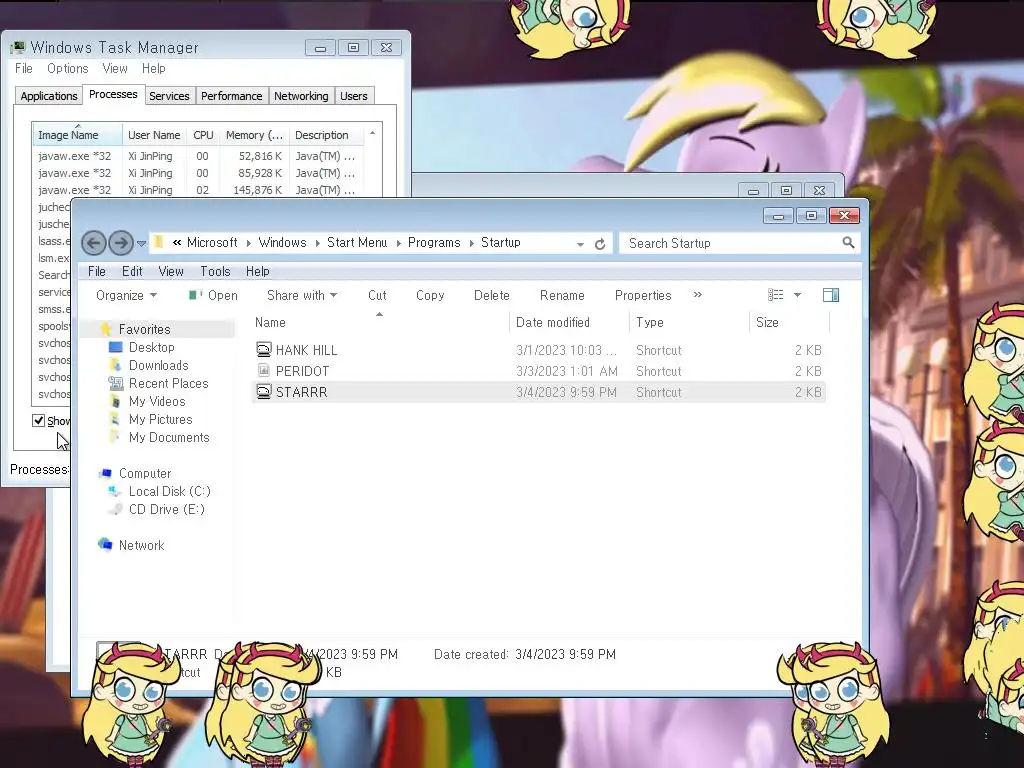Select the PERIDOT shortcut icon
This screenshot has height=768, width=1024.
tap(263, 371)
